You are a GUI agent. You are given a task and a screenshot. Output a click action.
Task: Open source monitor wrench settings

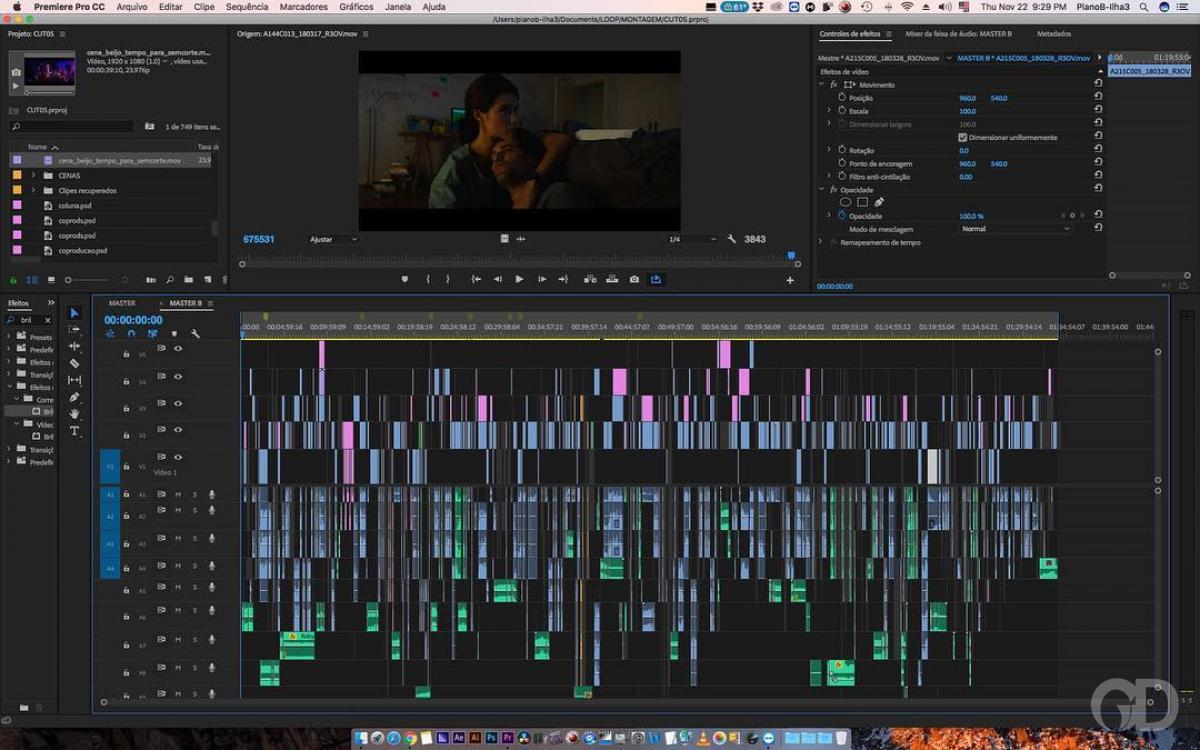coord(732,239)
